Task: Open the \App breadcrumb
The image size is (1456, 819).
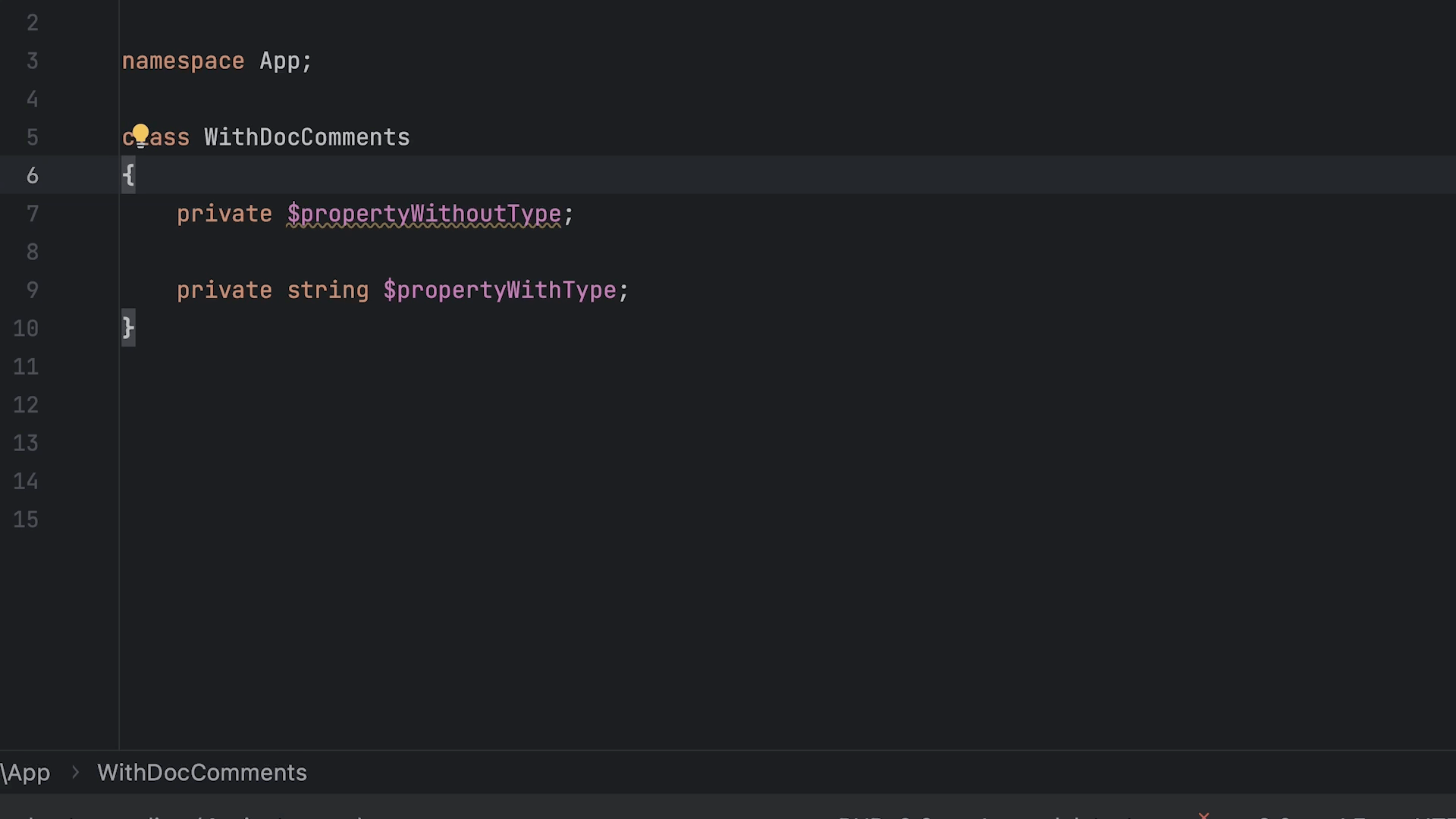Action: [x=27, y=773]
